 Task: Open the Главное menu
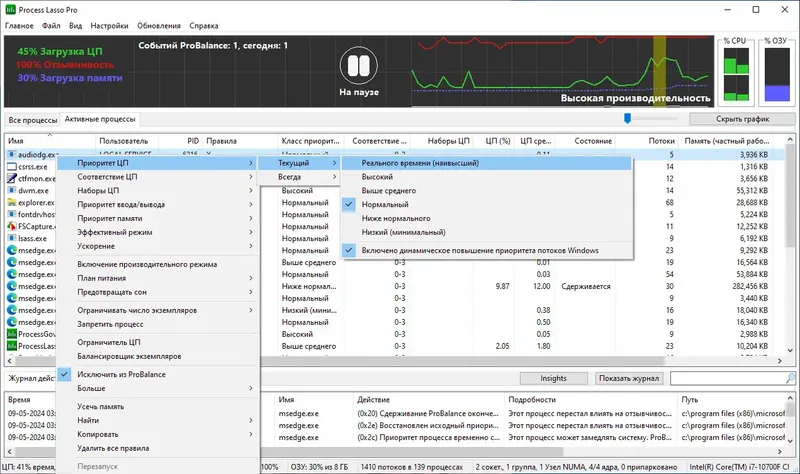click(19, 26)
